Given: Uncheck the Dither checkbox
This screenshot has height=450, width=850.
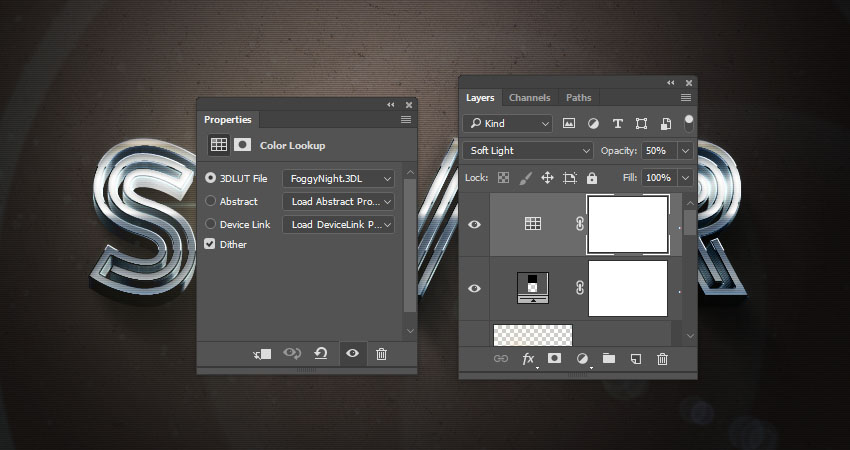Looking at the screenshot, I should click(210, 244).
